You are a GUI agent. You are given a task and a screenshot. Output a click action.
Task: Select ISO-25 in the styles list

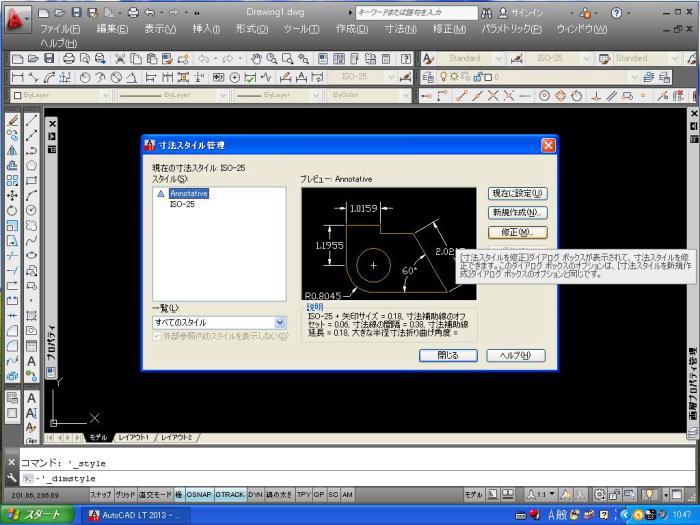coord(182,204)
